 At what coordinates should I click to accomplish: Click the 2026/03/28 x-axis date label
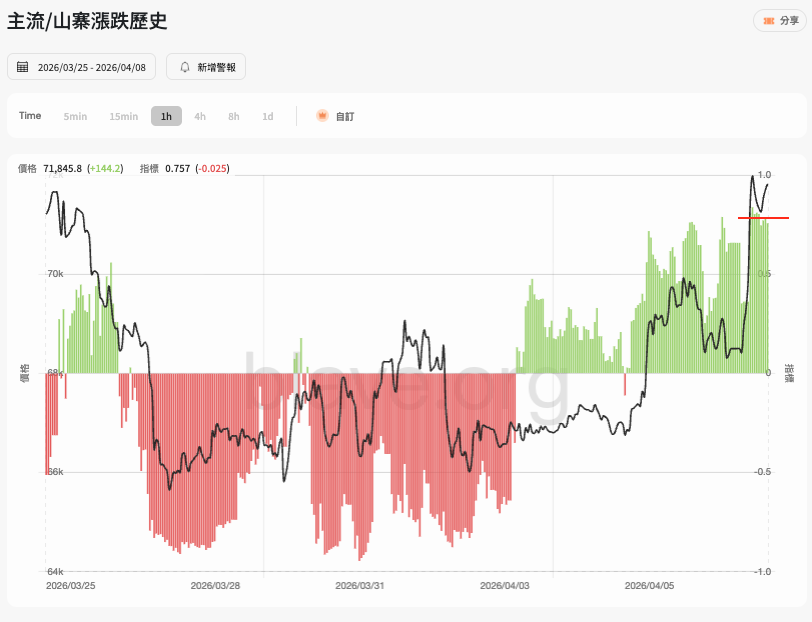click(x=215, y=586)
